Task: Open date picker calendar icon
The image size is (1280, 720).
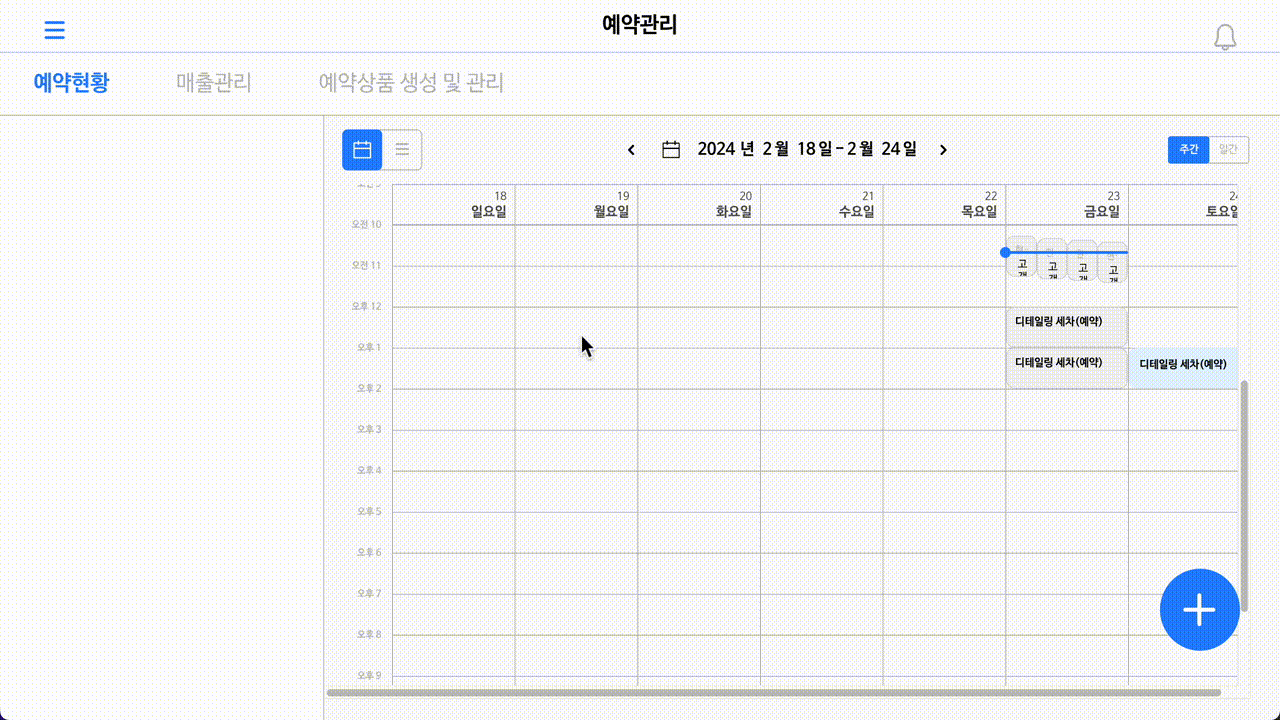Action: [671, 150]
